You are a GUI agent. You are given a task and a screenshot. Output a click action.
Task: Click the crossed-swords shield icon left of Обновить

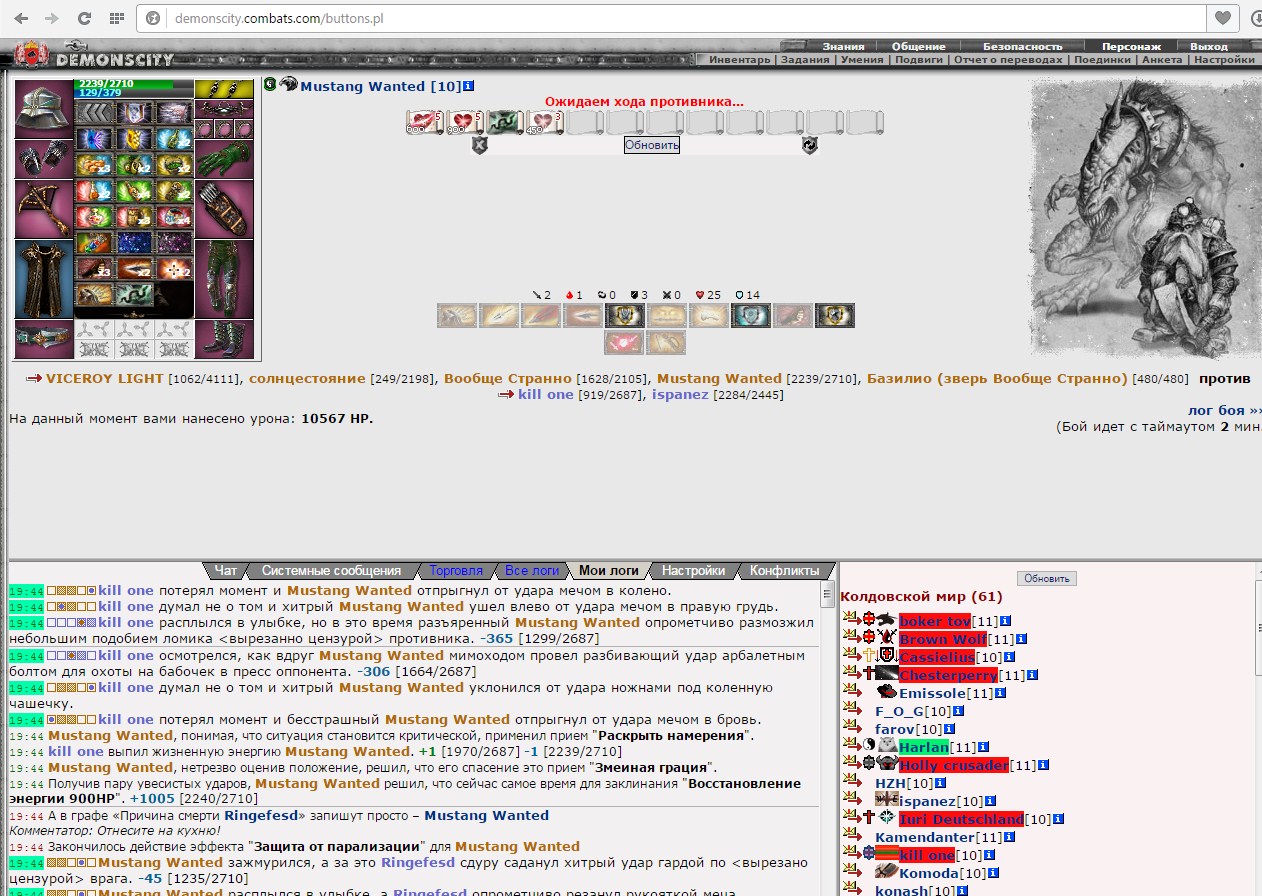pyautogui.click(x=479, y=145)
